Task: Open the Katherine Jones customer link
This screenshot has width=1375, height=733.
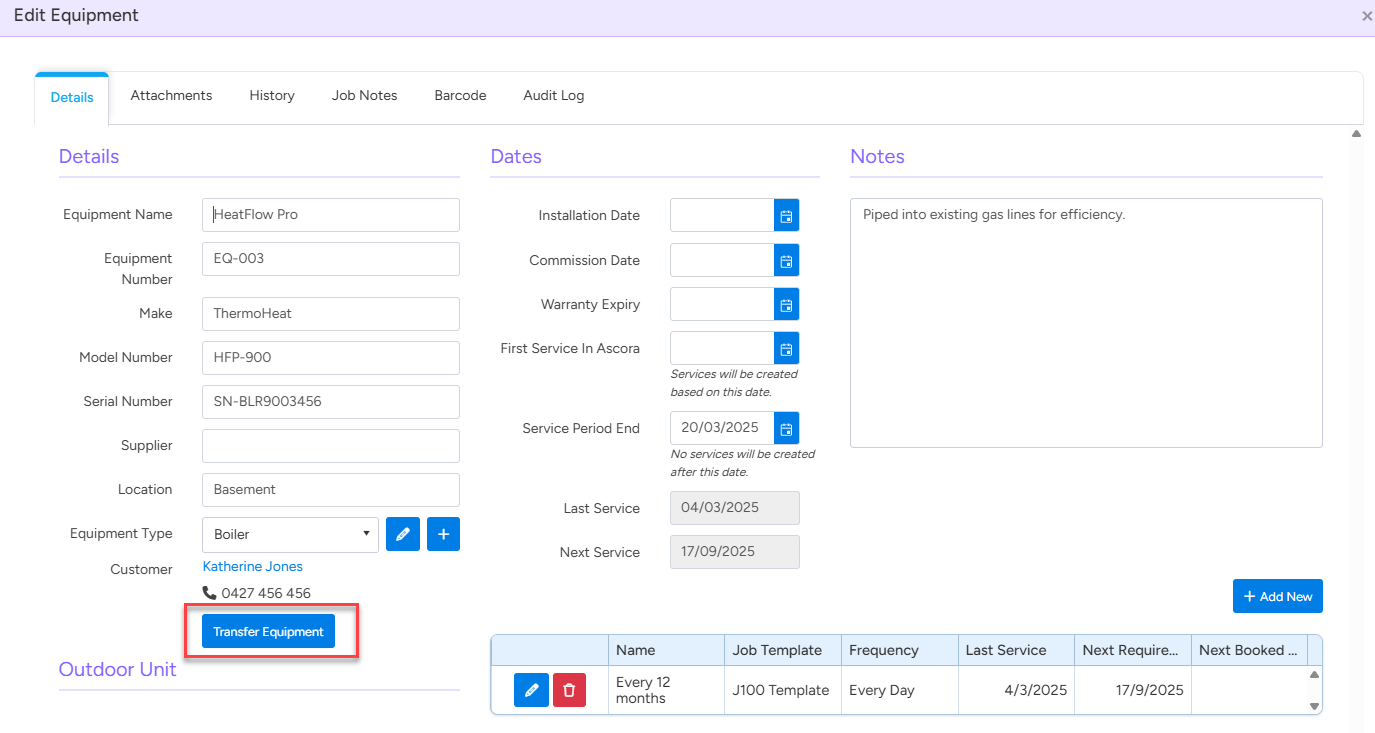Action: pos(252,566)
